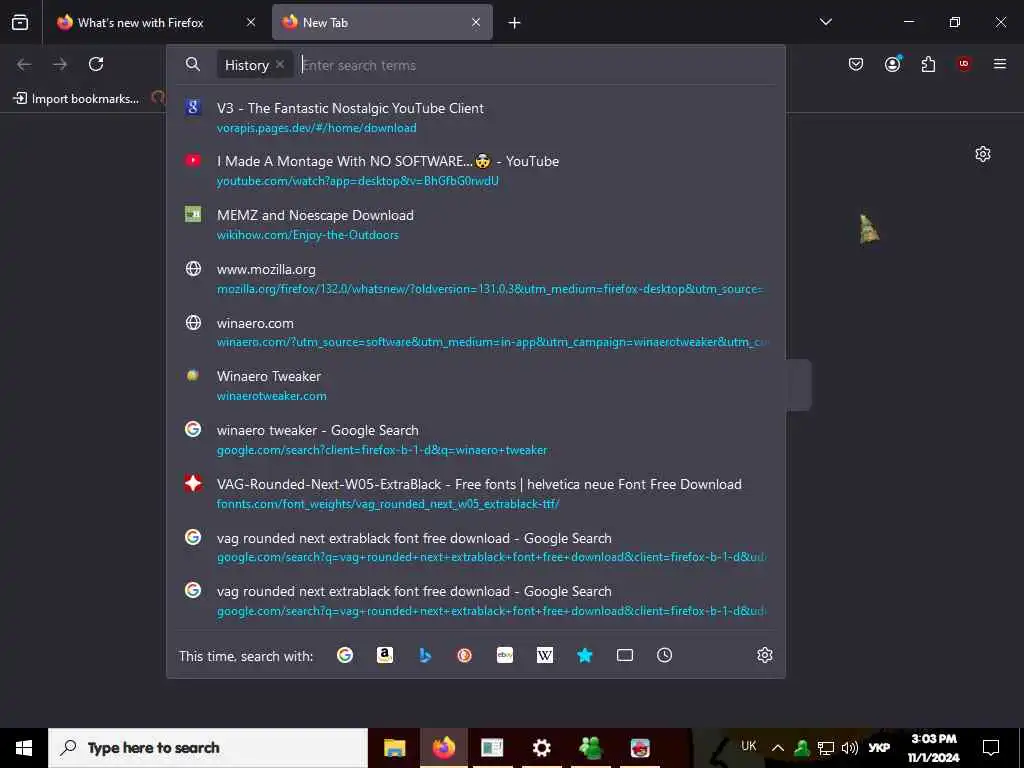Viewport: 1024px width, 768px height.
Task: Open the "Winaero Tweaker" history entry
Action: point(476,385)
